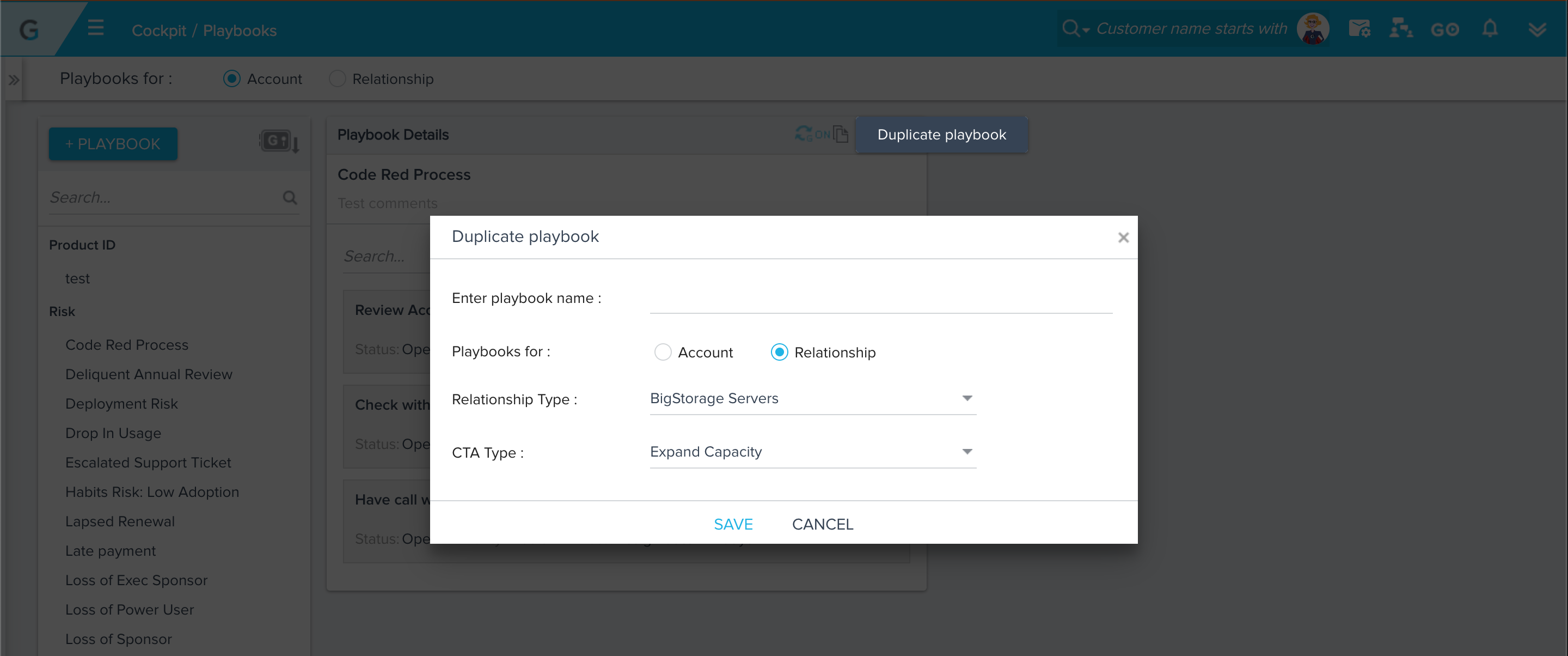Expand the double chevron header menu
Image resolution: width=1568 pixels, height=656 pixels.
(x=1537, y=29)
